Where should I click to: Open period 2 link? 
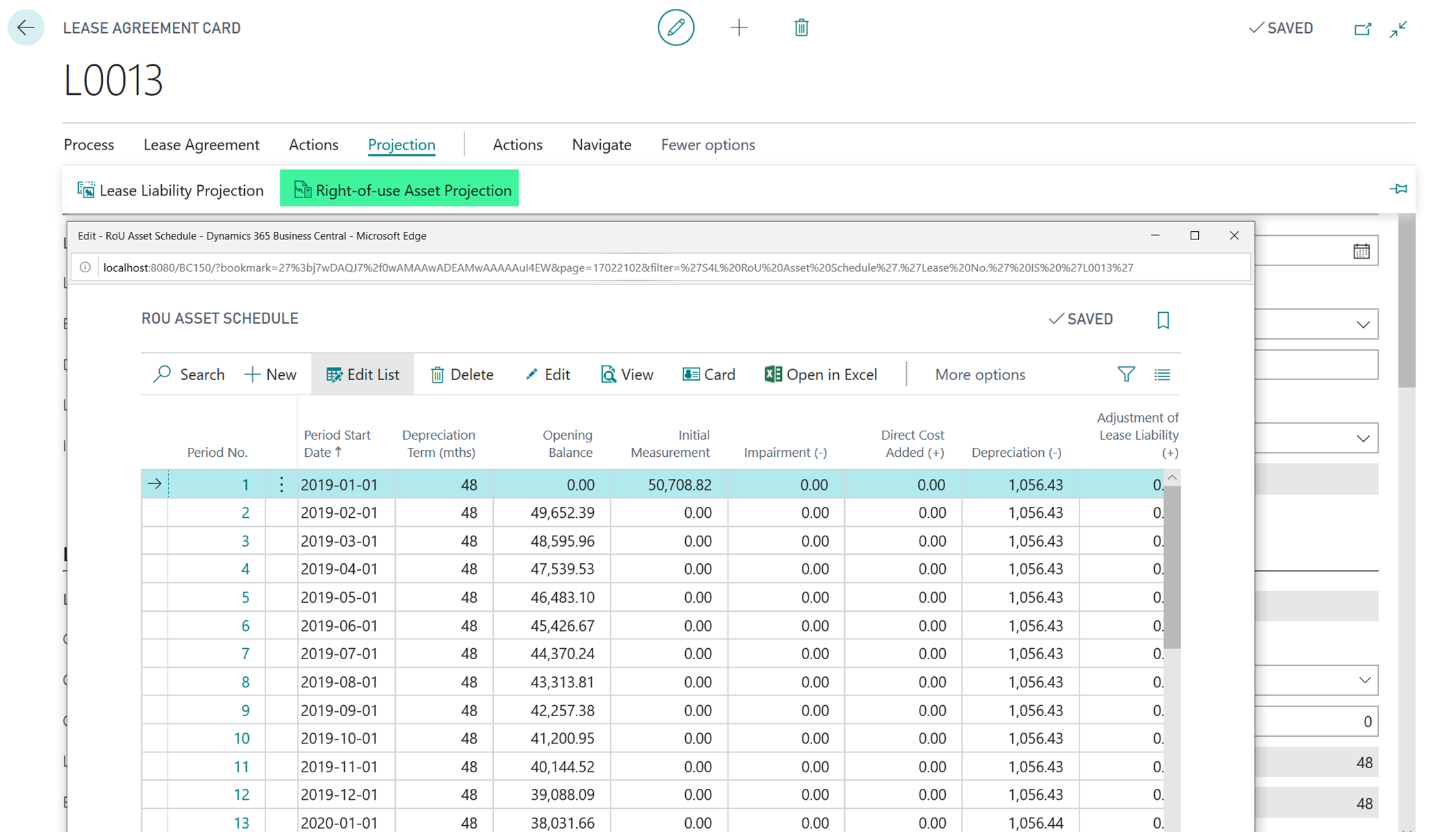(x=245, y=513)
